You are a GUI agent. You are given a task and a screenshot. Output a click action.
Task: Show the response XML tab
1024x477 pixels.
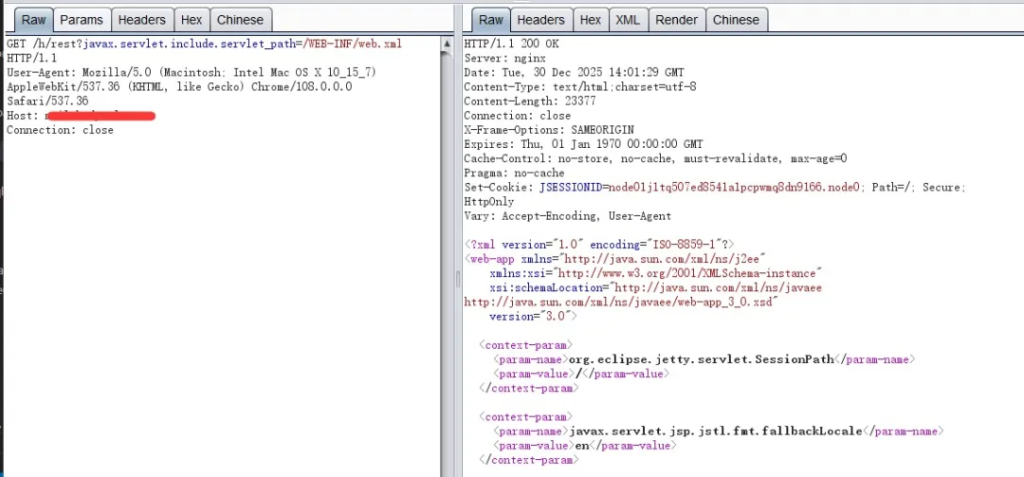coord(627,19)
